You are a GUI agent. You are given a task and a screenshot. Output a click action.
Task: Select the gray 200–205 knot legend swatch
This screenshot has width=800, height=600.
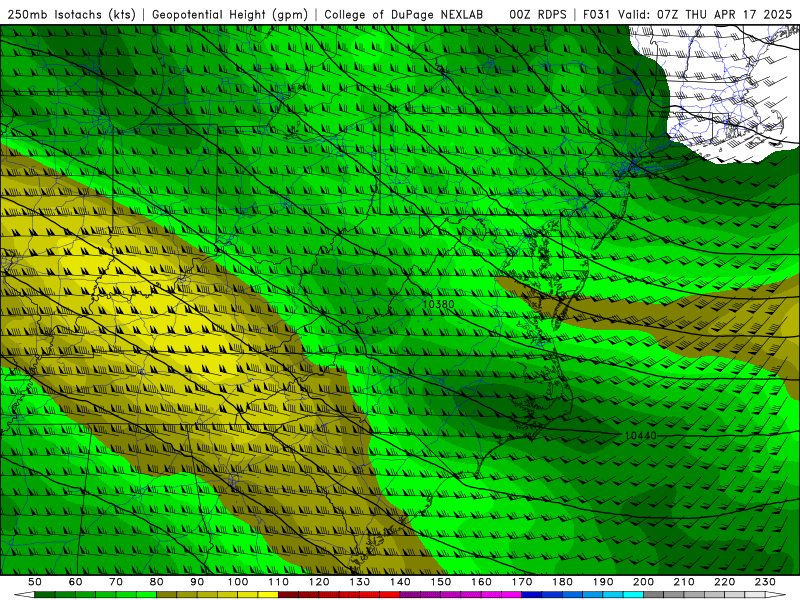[x=654, y=594]
